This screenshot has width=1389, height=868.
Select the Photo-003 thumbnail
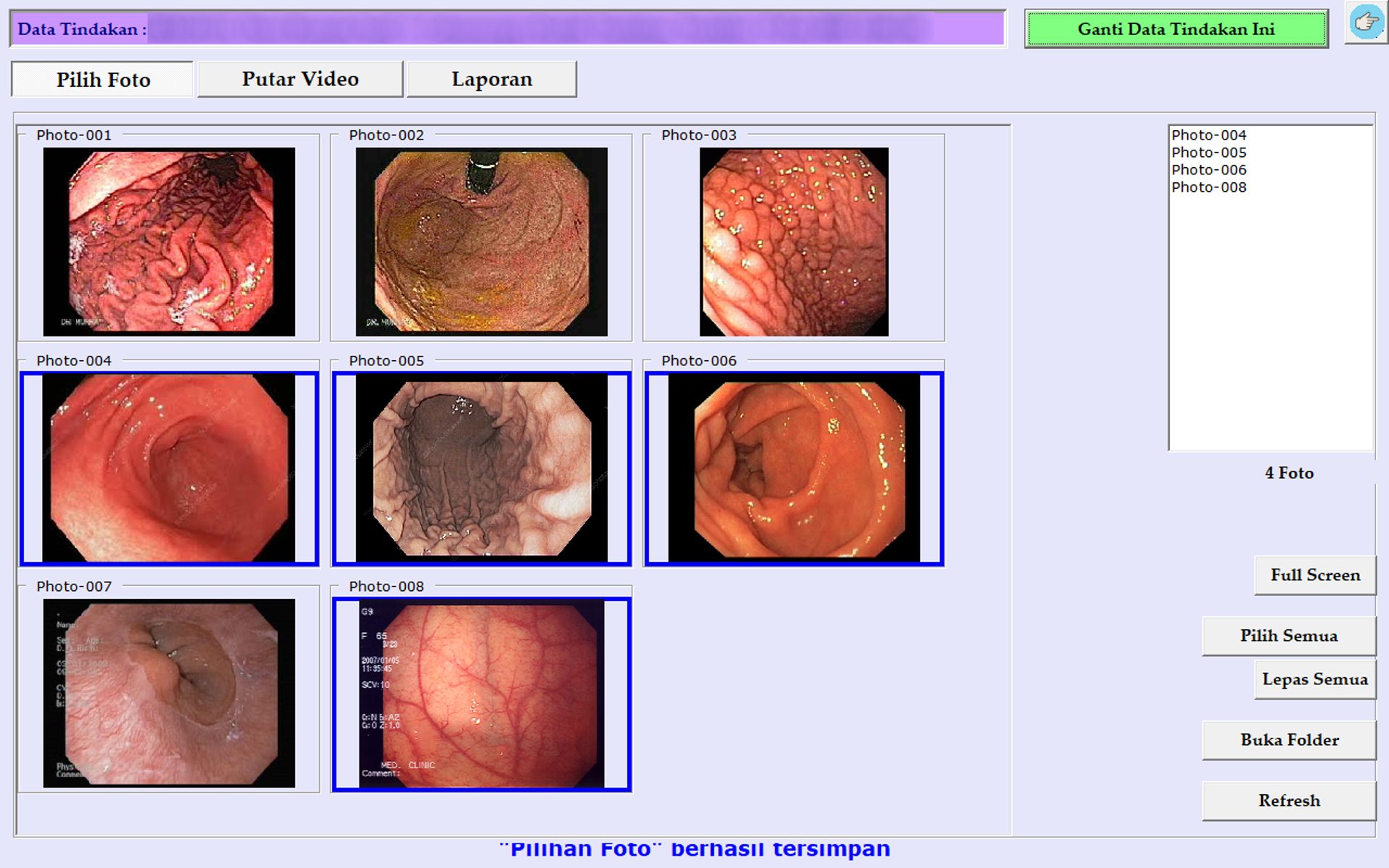click(x=794, y=242)
